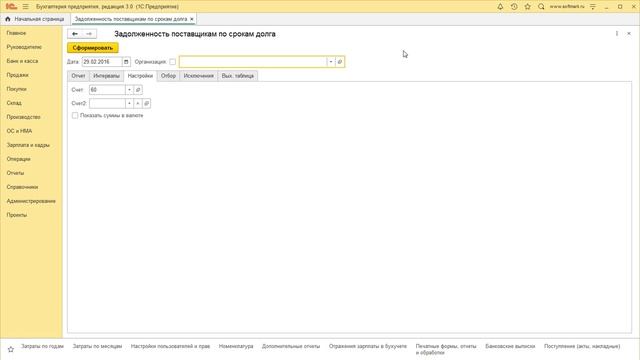The height and width of the screenshot is (360, 640).
Task: Open the Зарплата и кадры section
Action: 28,145
